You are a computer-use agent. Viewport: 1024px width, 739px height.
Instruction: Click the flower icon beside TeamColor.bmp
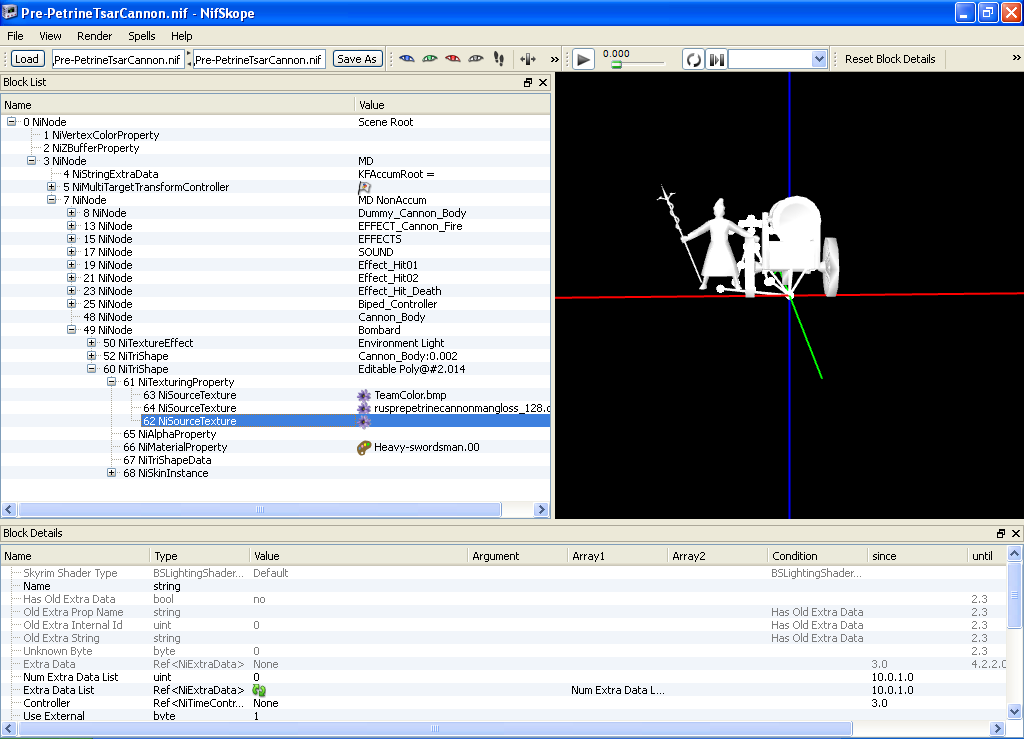pyautogui.click(x=364, y=396)
